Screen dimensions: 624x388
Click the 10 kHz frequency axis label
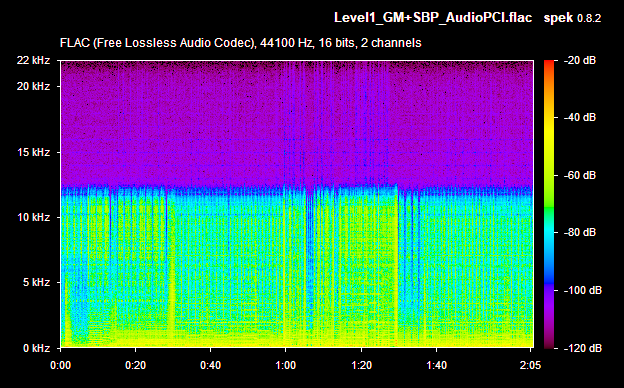click(x=33, y=218)
